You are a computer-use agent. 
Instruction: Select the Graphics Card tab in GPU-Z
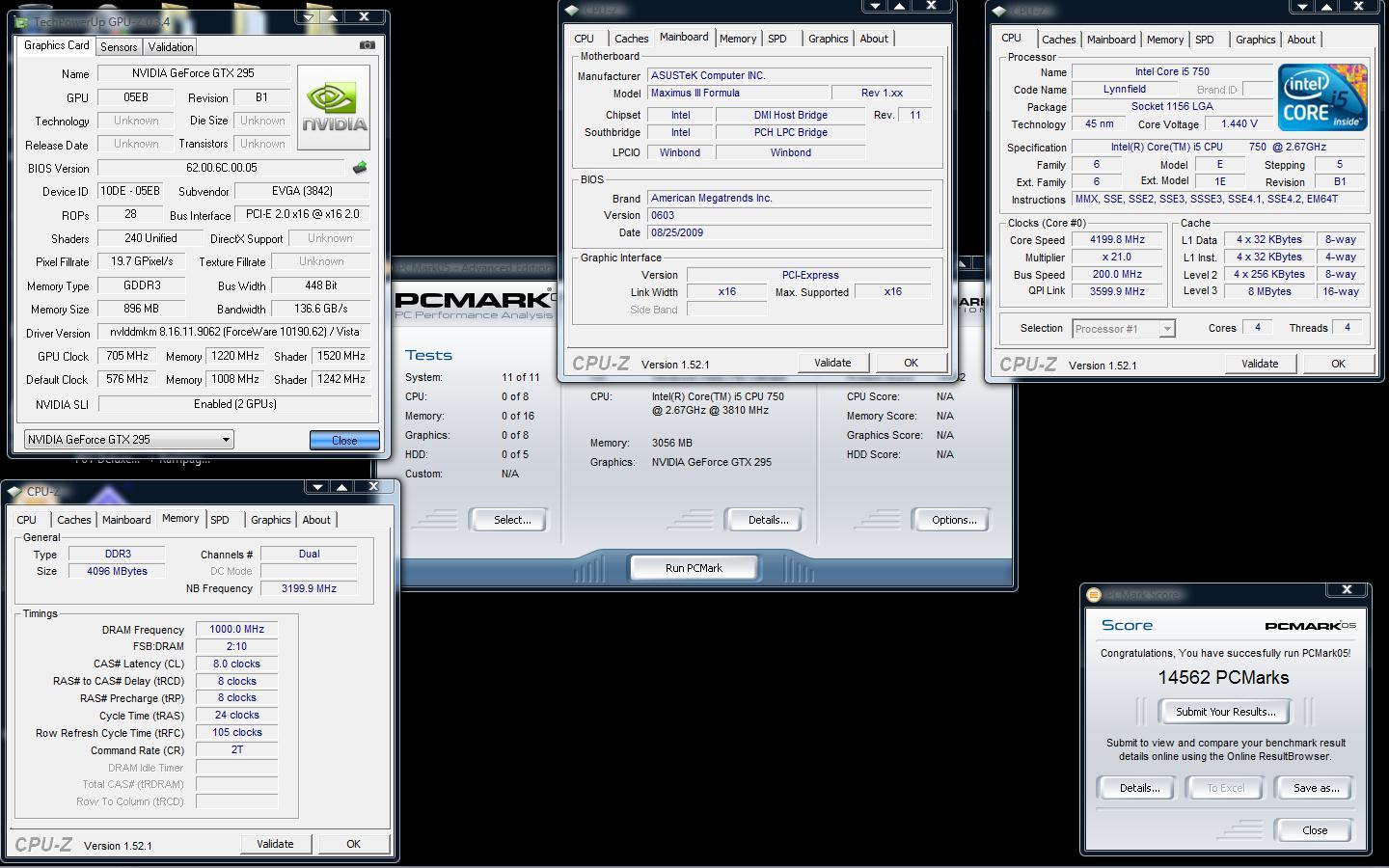[56, 45]
